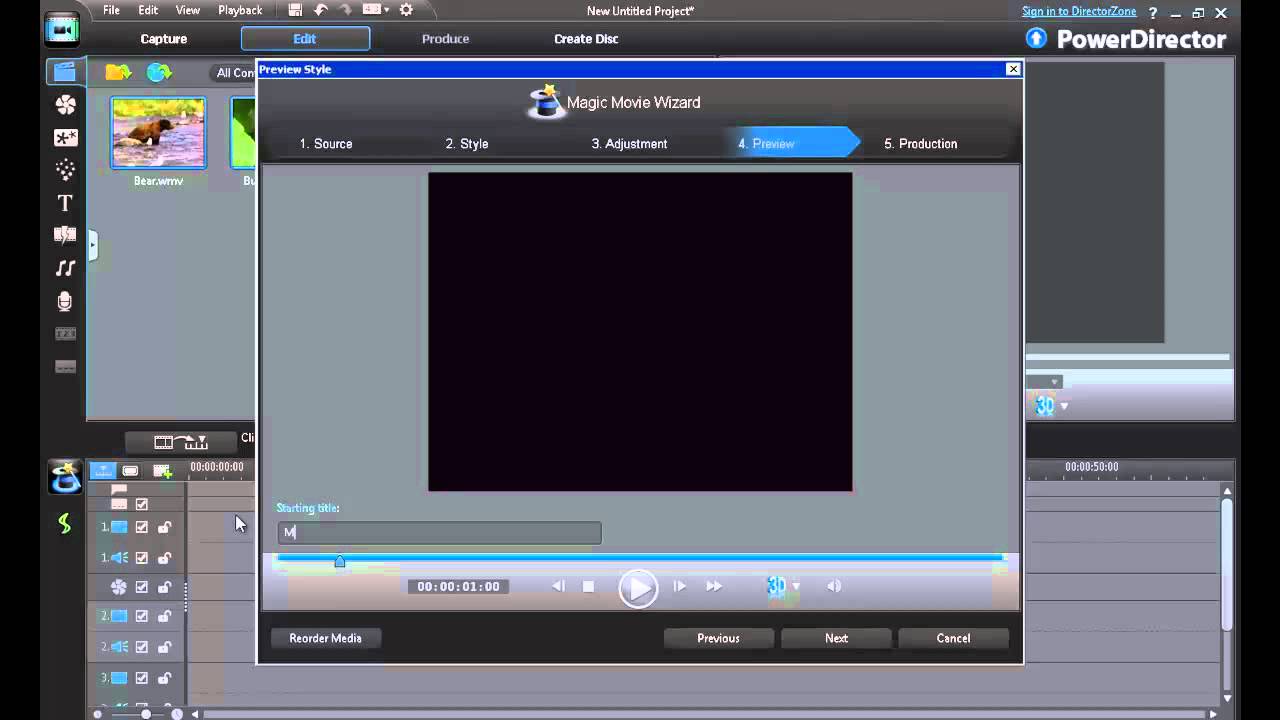Open the Media Room clapperboard icon
The width and height of the screenshot is (1280, 720).
click(x=65, y=72)
